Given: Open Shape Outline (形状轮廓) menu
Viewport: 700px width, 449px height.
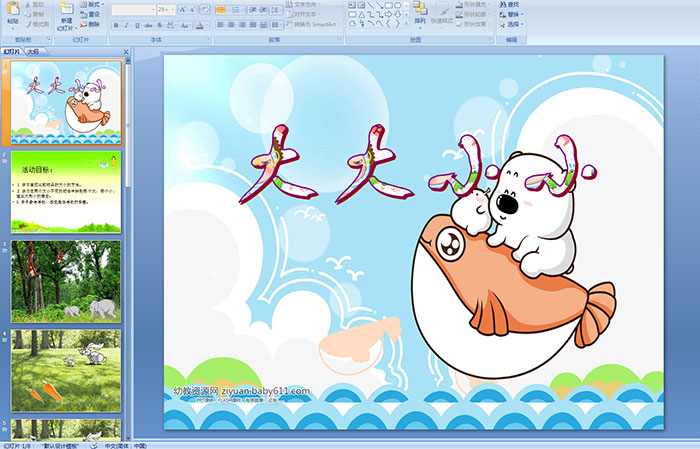Looking at the screenshot, I should [472, 14].
